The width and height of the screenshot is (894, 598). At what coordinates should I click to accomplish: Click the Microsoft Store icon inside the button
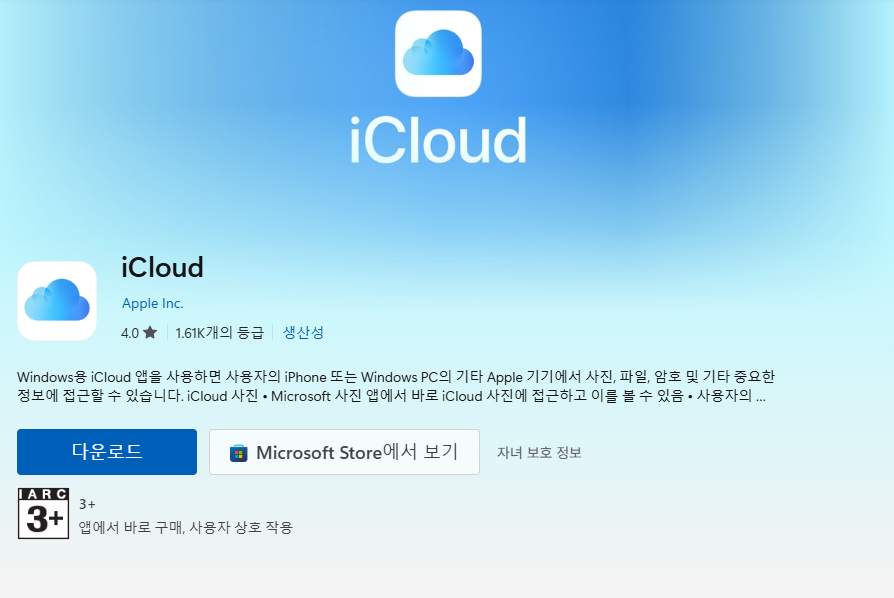click(238, 452)
